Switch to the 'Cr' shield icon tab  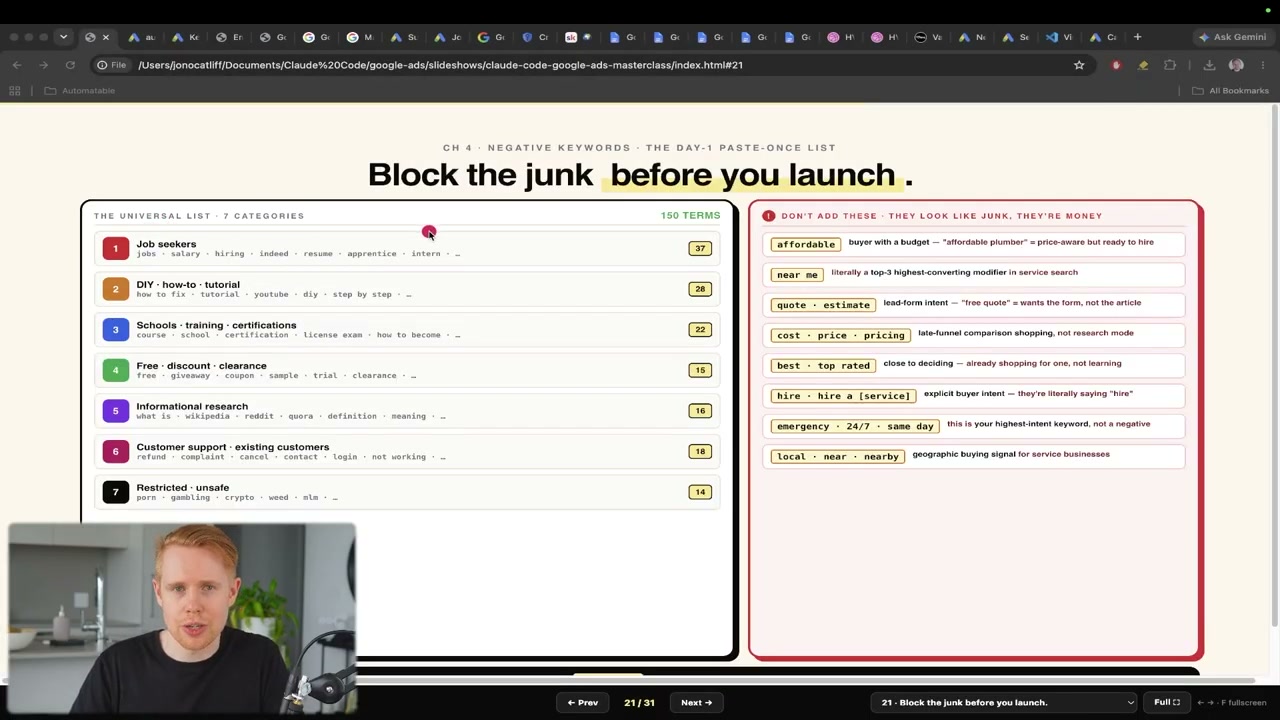[x=535, y=37]
